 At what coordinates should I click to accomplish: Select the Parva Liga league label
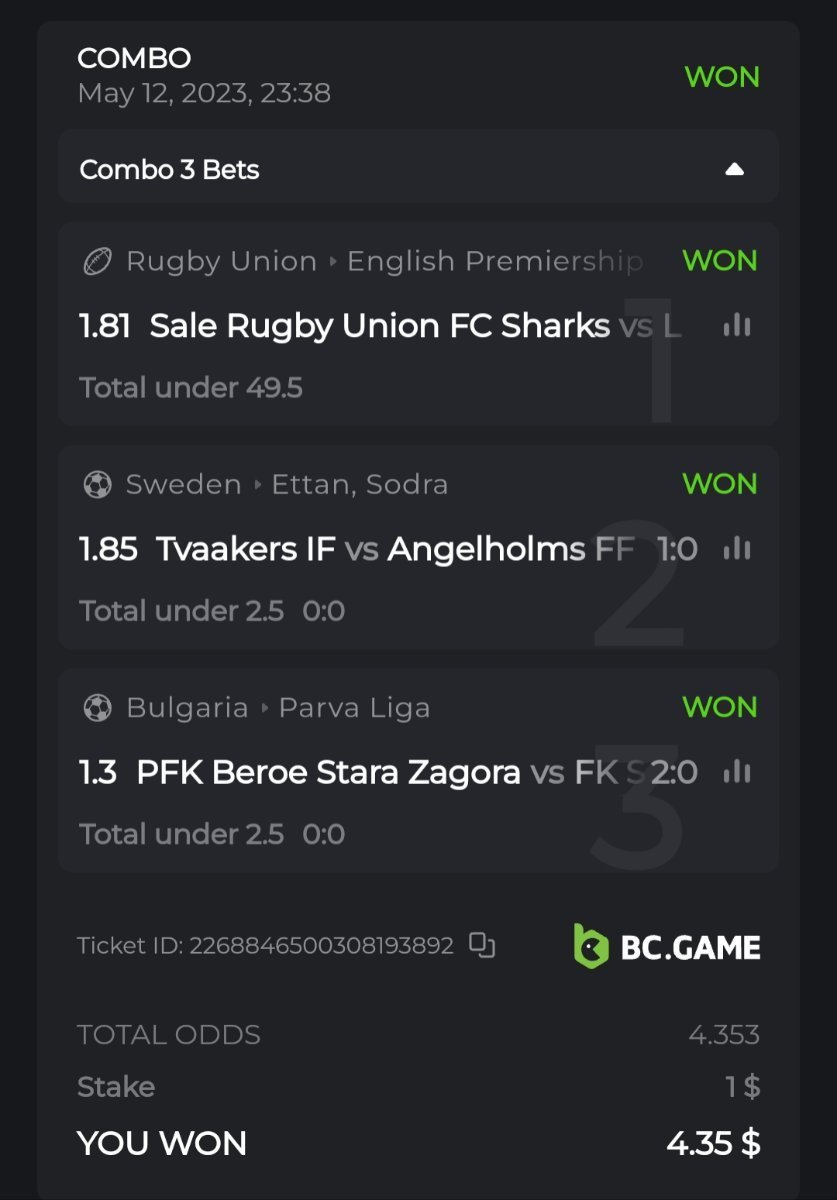tap(354, 708)
